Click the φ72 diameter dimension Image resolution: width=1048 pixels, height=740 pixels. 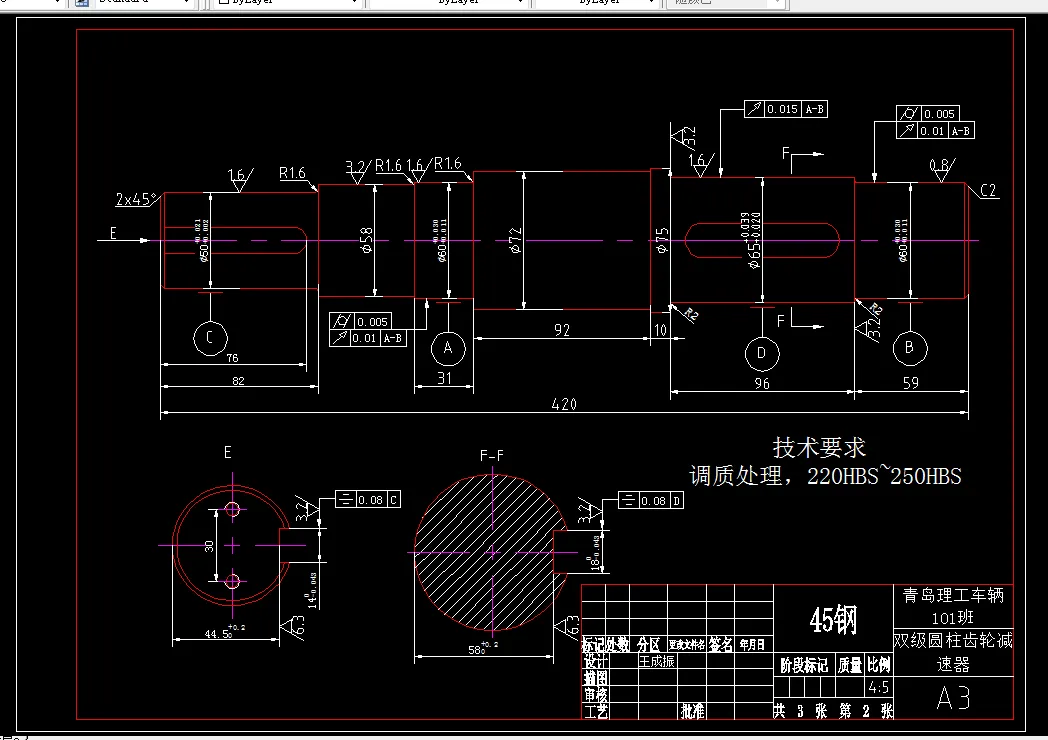515,240
